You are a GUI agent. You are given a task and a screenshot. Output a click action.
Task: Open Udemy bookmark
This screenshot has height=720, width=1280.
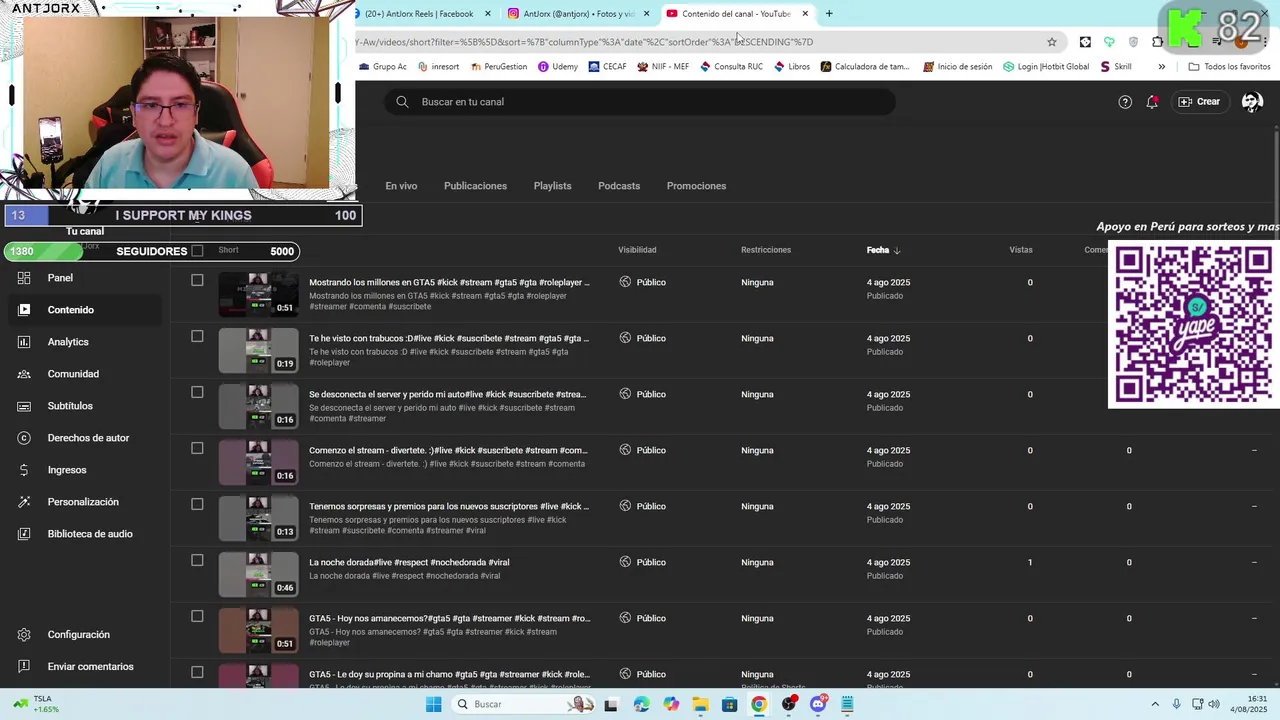(x=558, y=67)
